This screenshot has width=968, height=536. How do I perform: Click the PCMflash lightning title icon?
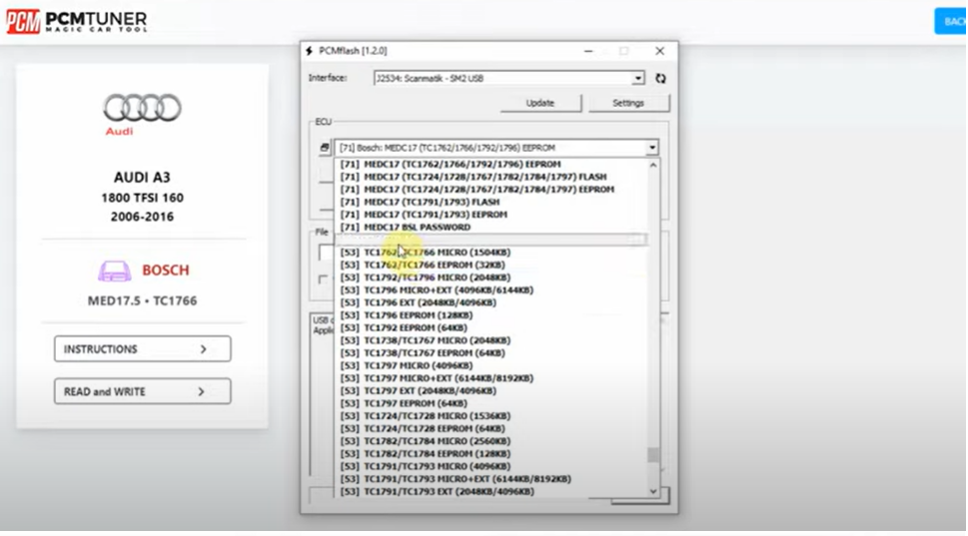309,51
